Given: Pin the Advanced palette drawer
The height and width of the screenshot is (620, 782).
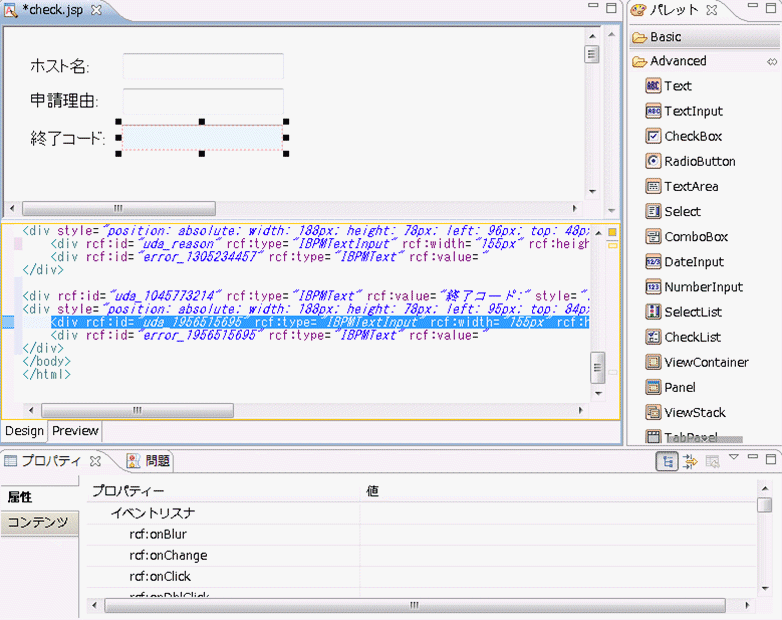Looking at the screenshot, I should pyautogui.click(x=771, y=61).
